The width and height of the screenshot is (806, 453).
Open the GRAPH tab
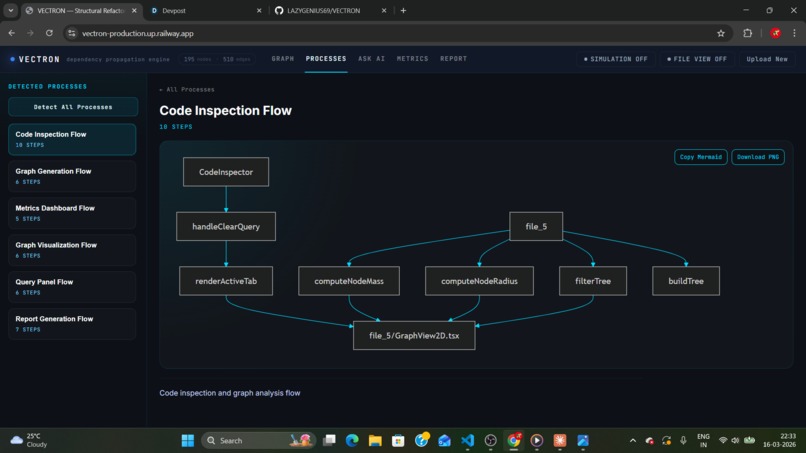pyautogui.click(x=283, y=59)
